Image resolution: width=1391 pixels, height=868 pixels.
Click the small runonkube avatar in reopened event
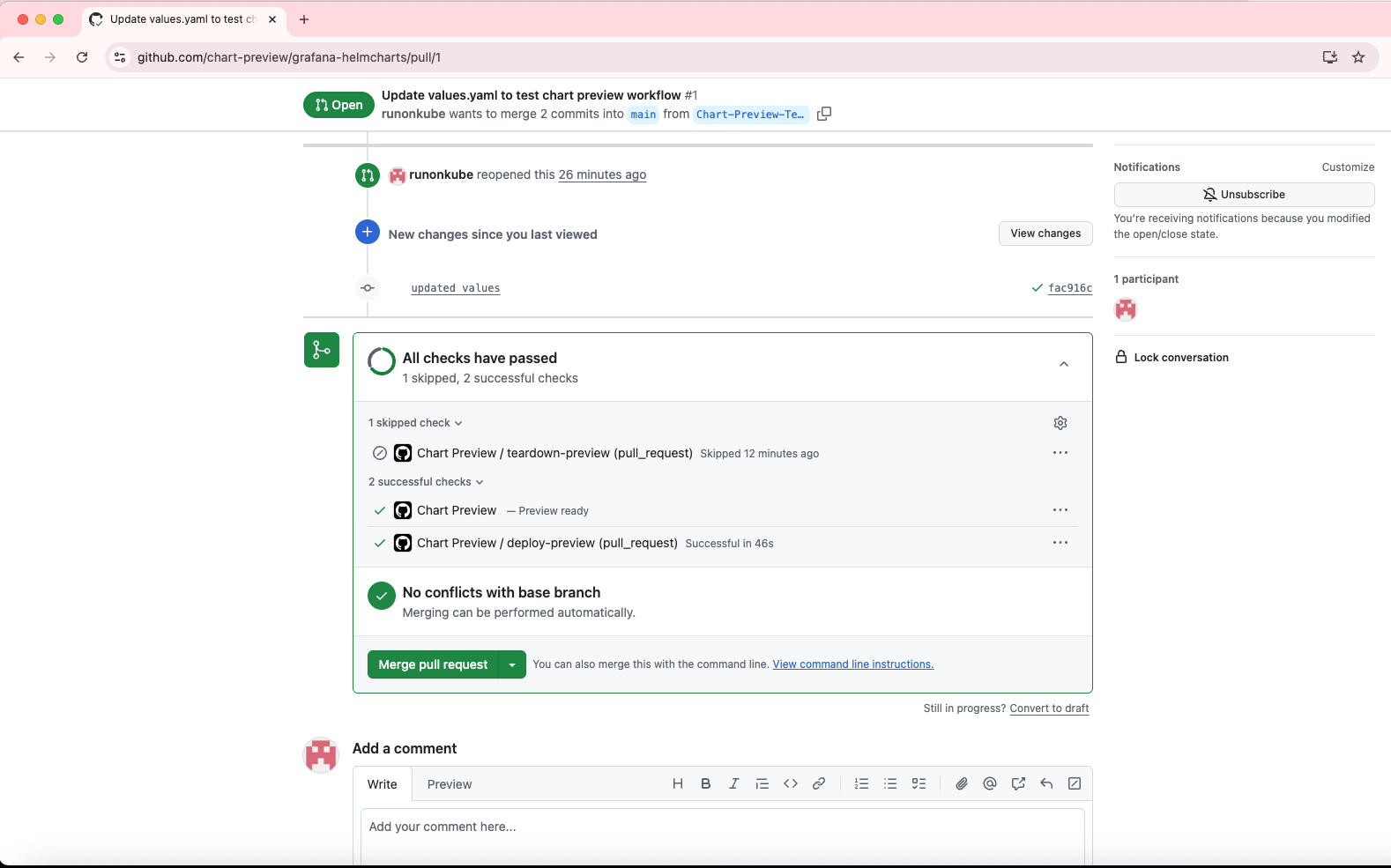click(398, 175)
